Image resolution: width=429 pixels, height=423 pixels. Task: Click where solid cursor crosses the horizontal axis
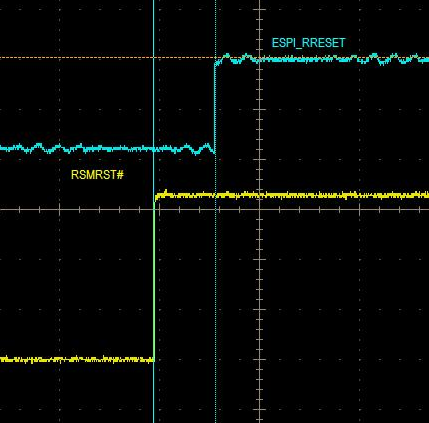point(154,209)
